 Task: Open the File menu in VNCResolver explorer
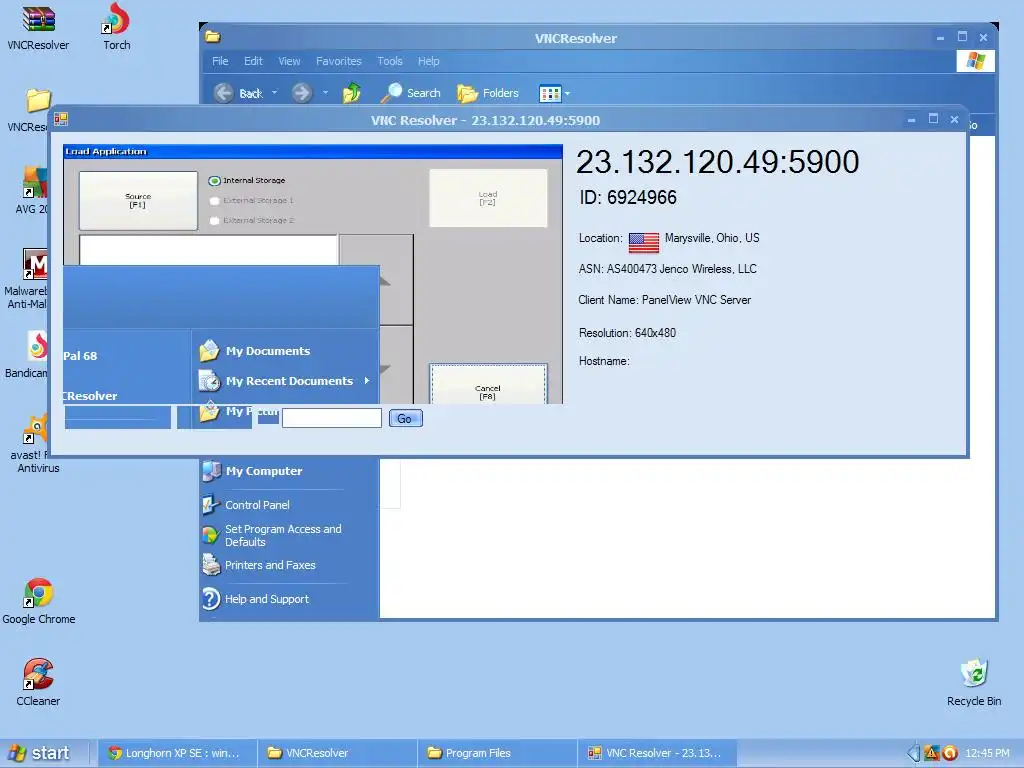point(220,61)
